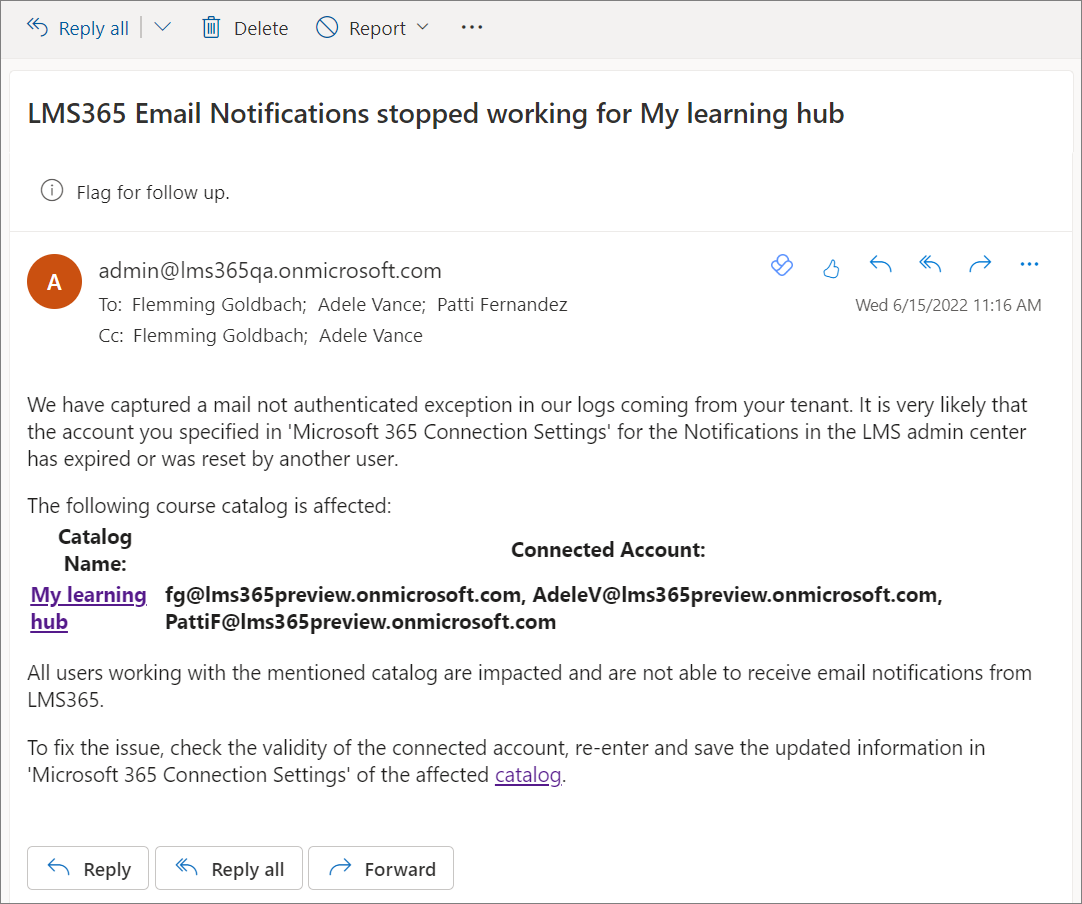
Task: Expand the Reply all dropdown chevron
Action: click(163, 28)
